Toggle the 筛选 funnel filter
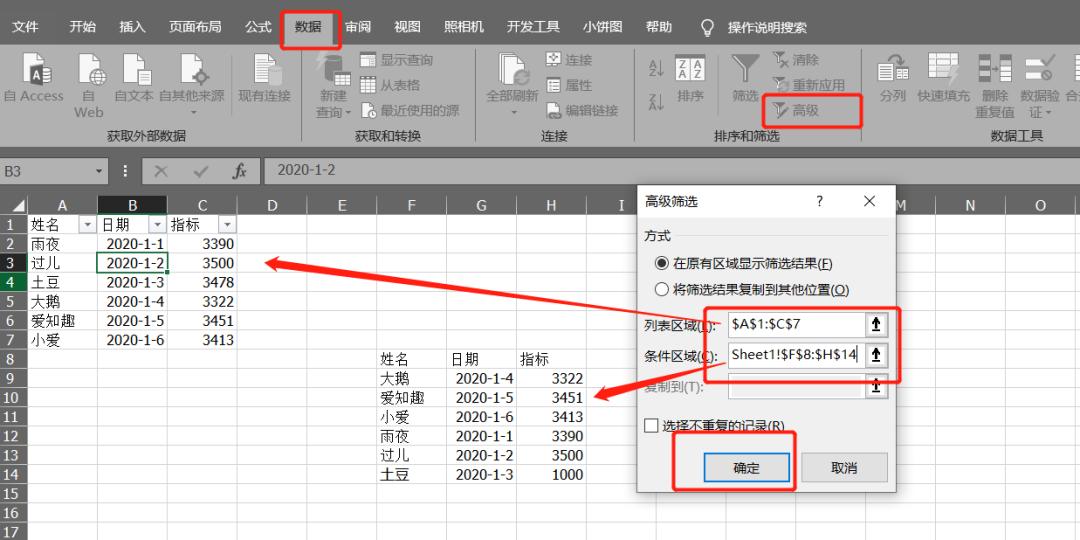 745,79
